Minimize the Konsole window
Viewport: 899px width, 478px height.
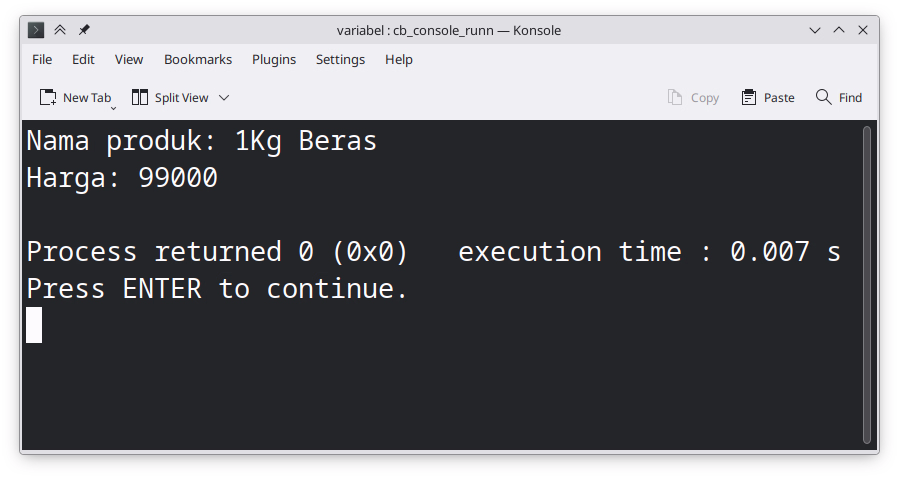click(x=815, y=30)
